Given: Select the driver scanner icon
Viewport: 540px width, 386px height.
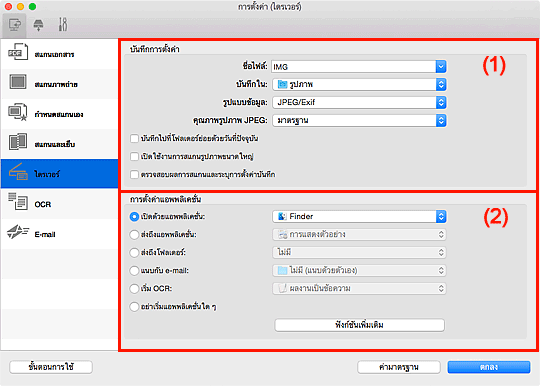Looking at the screenshot, I should tap(18, 171).
